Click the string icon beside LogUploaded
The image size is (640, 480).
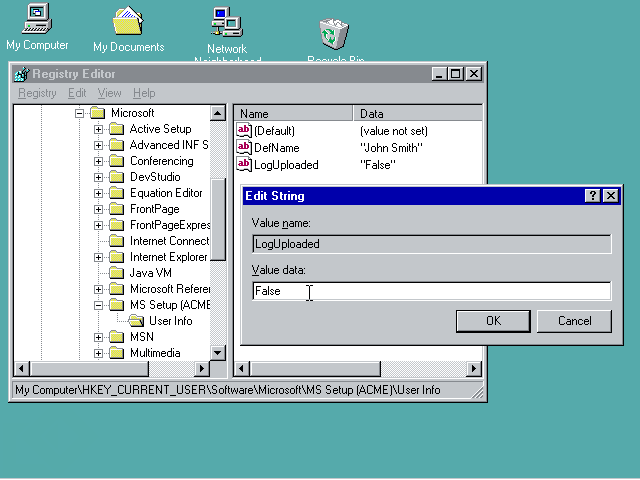[x=244, y=164]
